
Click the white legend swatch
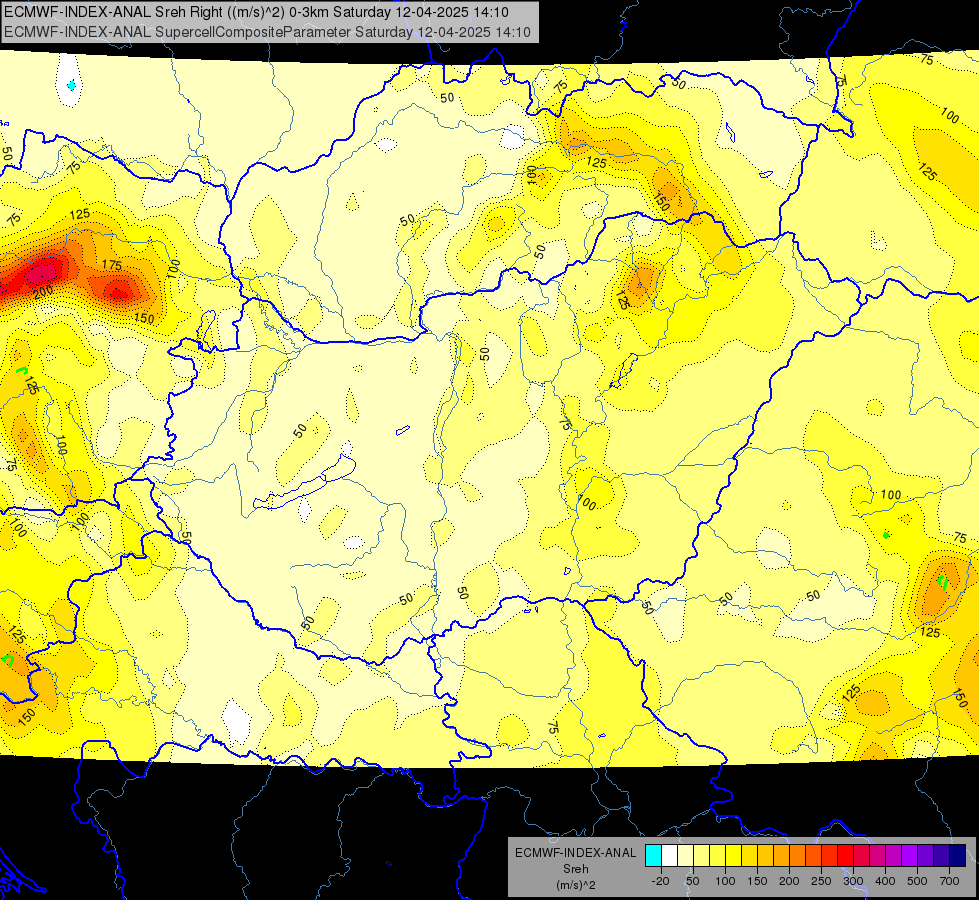pyautogui.click(x=669, y=856)
